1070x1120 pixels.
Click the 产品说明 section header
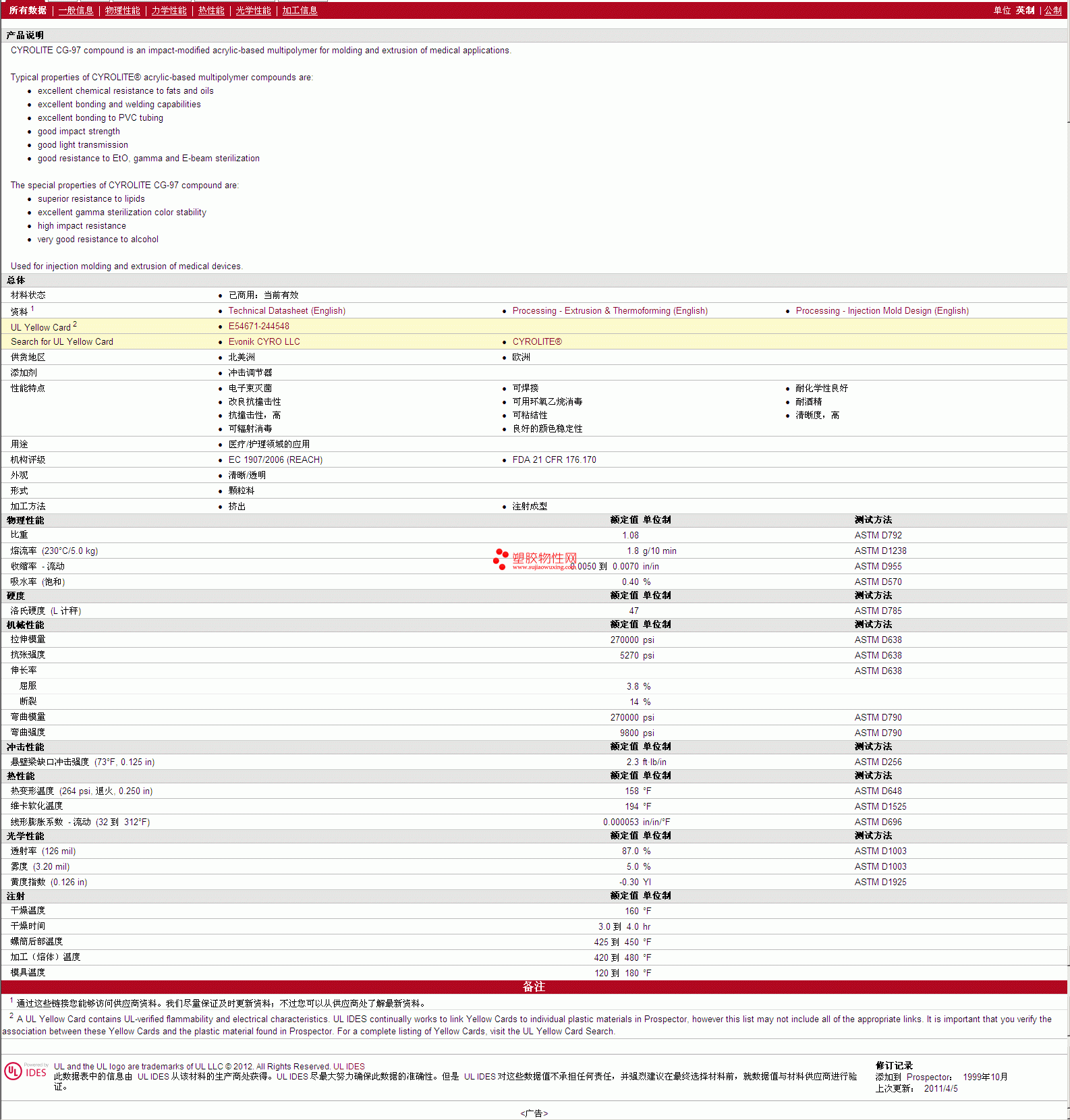click(x=25, y=36)
